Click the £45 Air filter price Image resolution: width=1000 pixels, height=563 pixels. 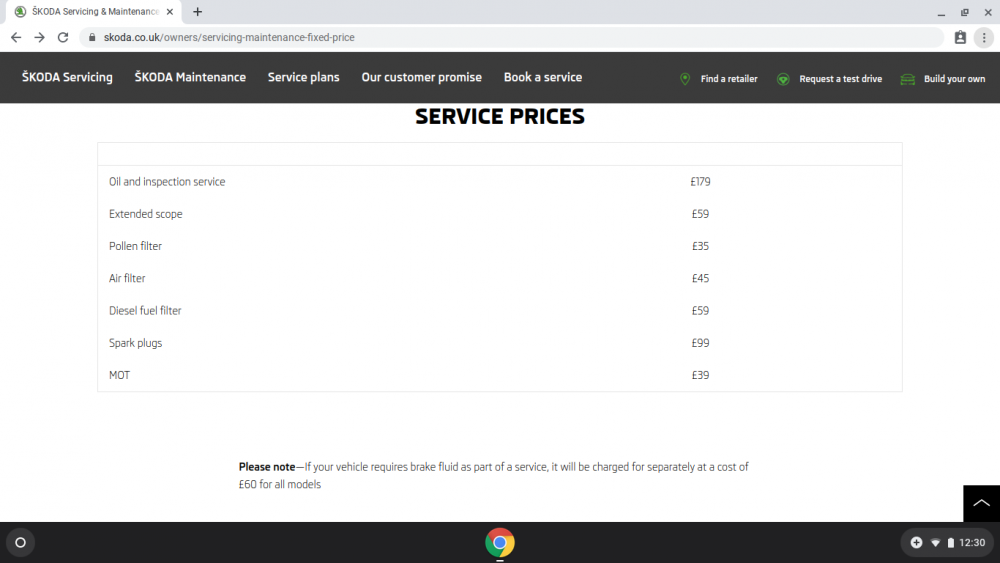pos(700,279)
